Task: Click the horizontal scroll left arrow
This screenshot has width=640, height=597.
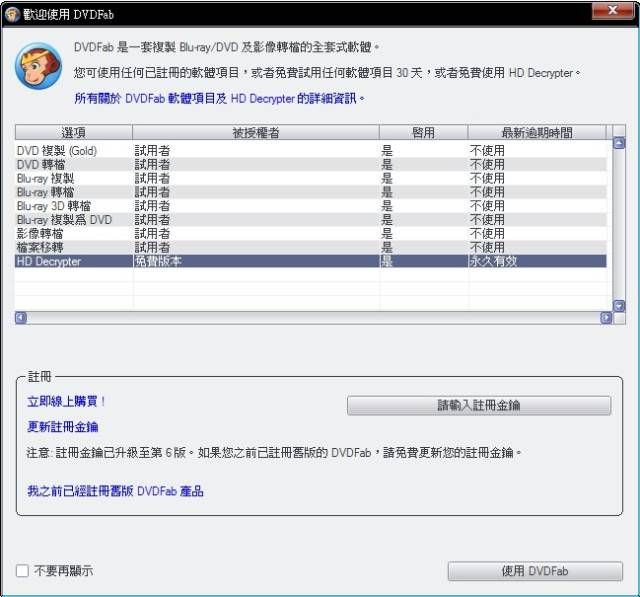Action: (21, 318)
